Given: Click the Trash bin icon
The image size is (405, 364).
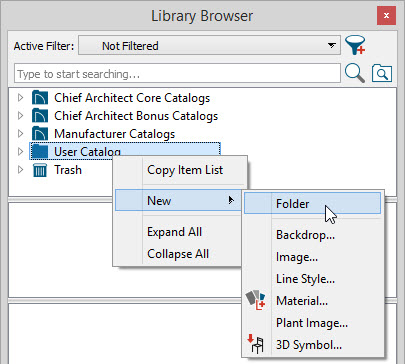Looking at the screenshot, I should [x=40, y=170].
